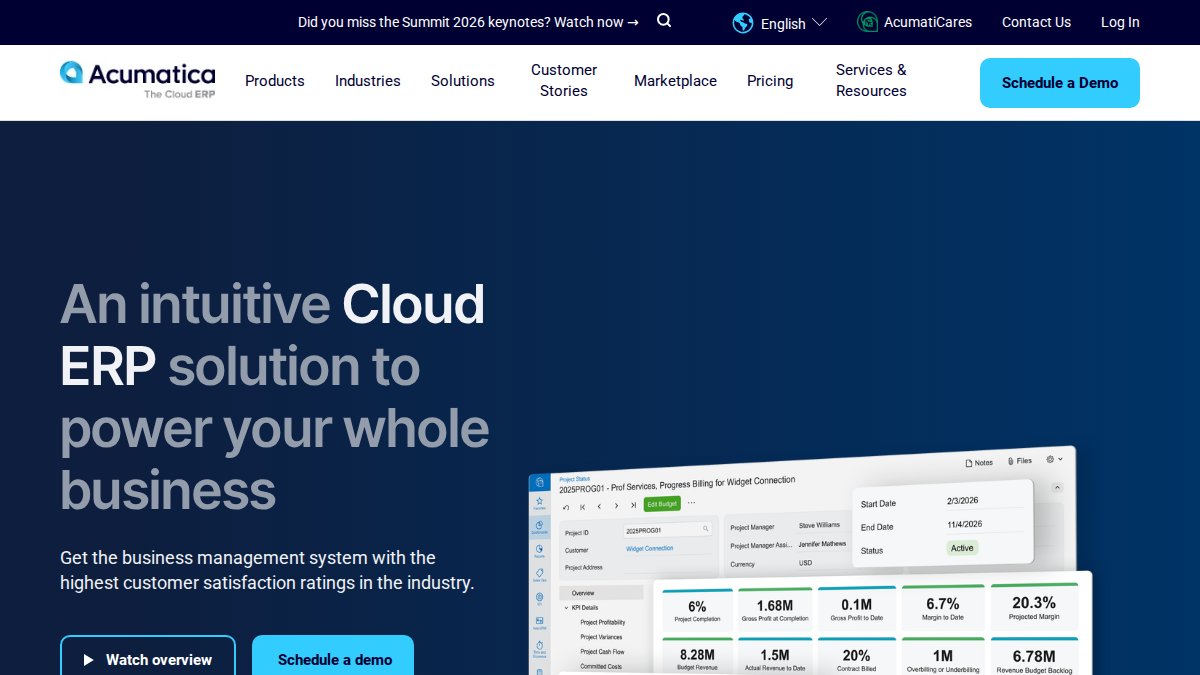The height and width of the screenshot is (675, 1200).
Task: Click the 1.68M Gross Profit at Completion card
Action: click(775, 608)
